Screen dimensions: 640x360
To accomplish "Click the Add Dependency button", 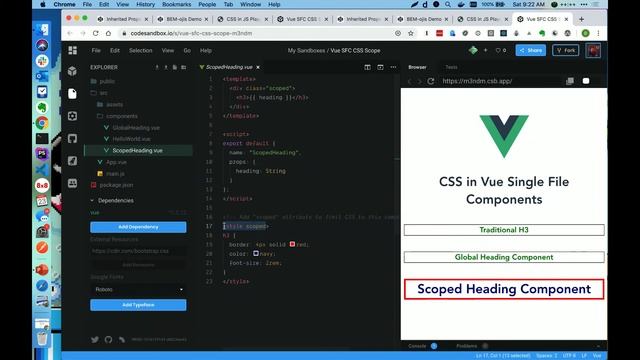I will pyautogui.click(x=138, y=227).
